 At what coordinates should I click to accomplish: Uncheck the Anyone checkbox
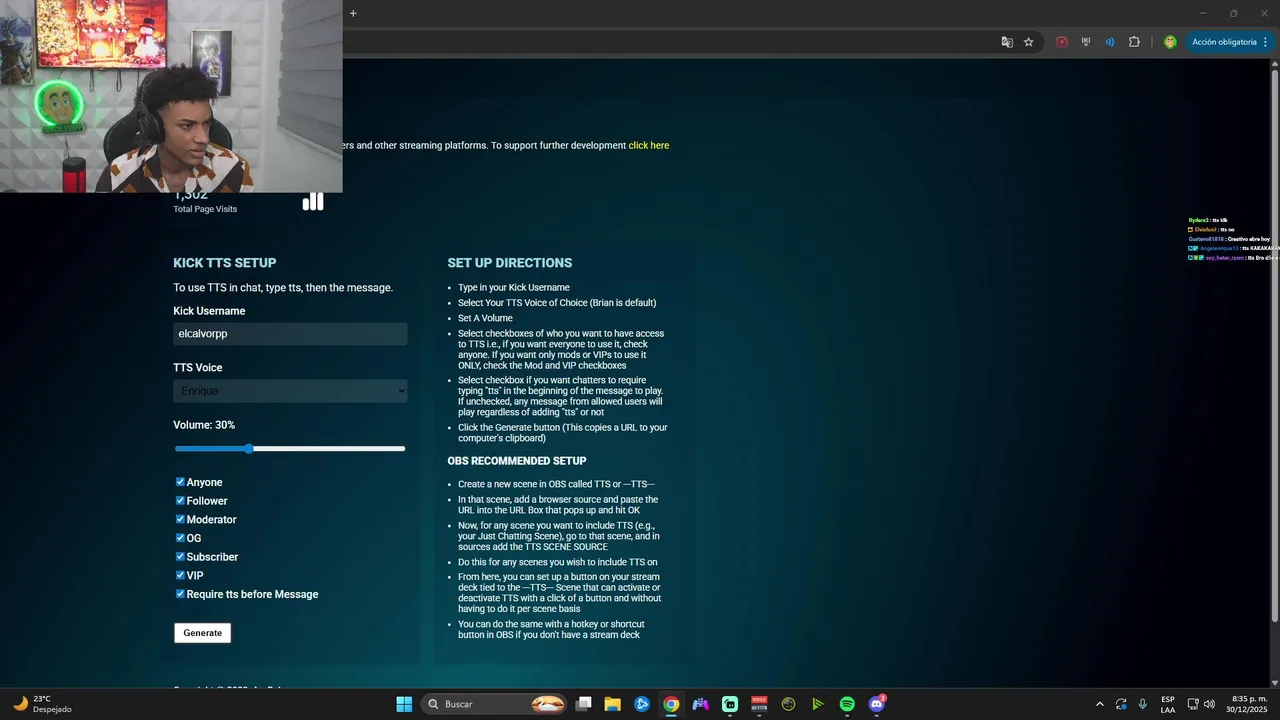click(180, 482)
